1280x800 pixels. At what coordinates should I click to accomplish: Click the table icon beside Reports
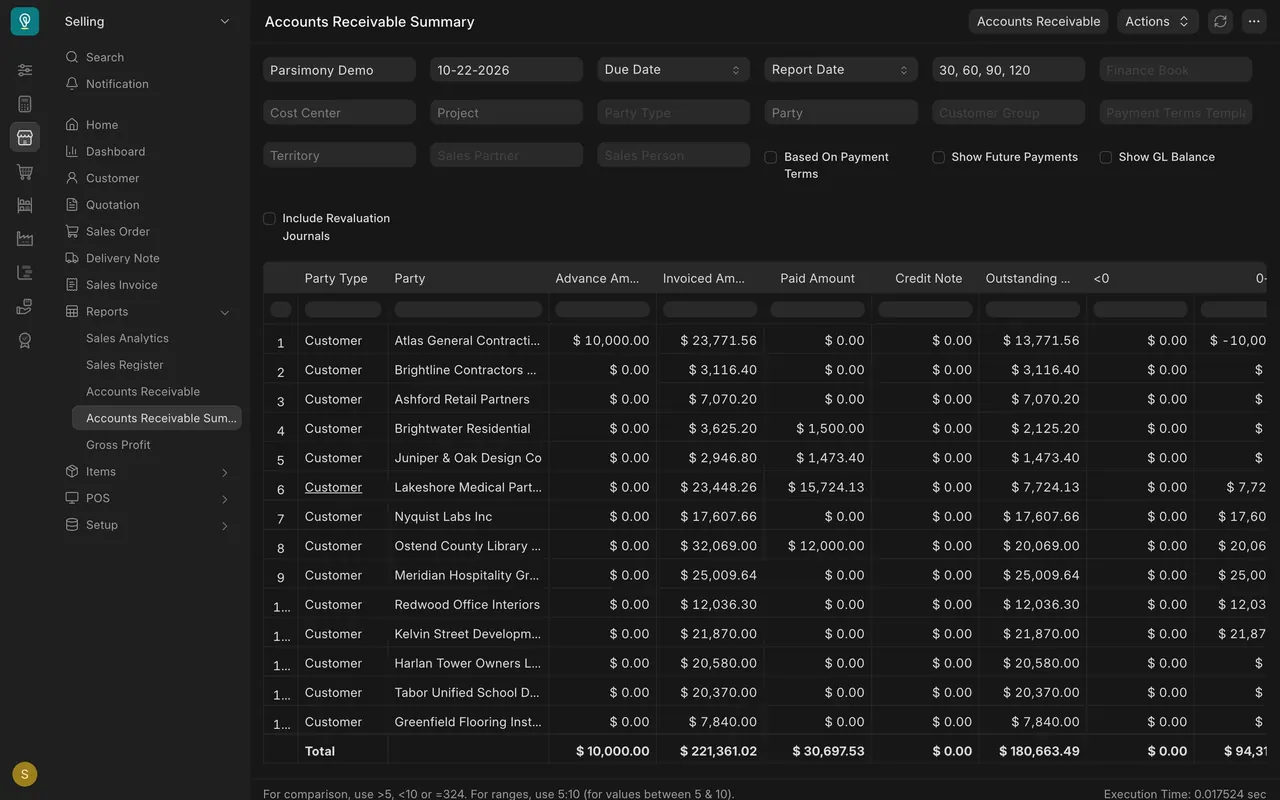pyautogui.click(x=72, y=311)
